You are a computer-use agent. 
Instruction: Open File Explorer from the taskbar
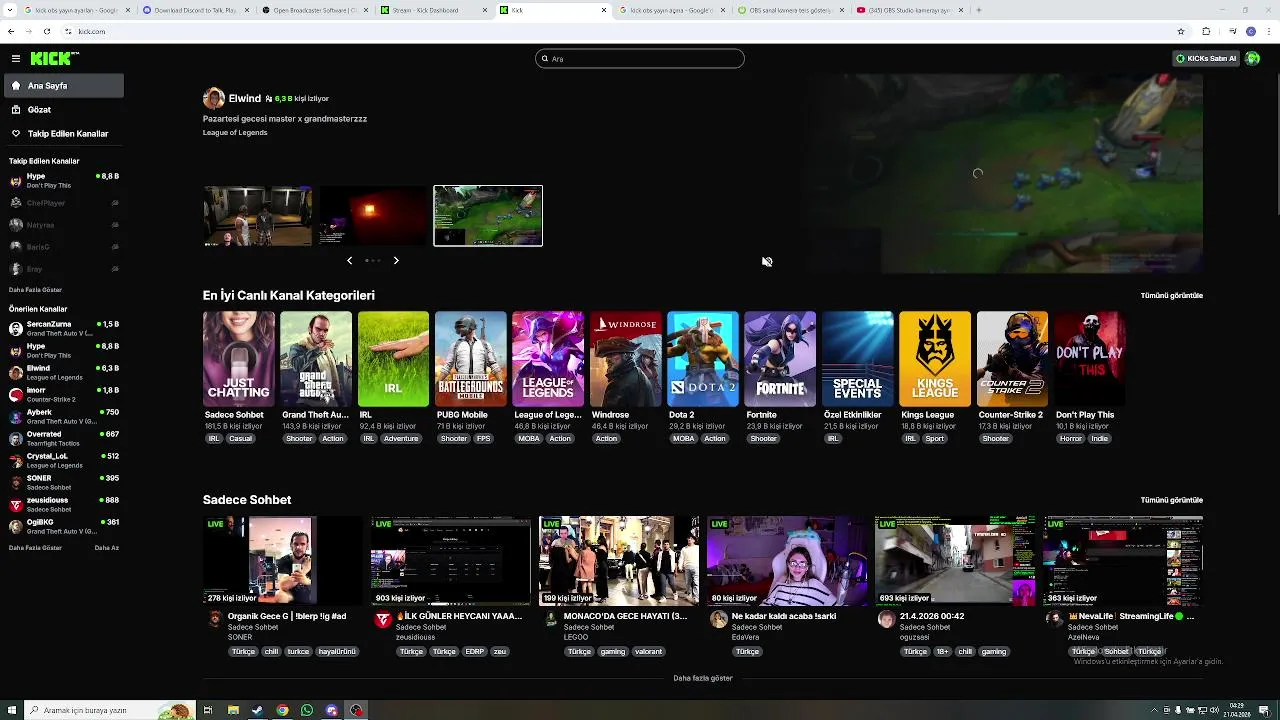(233, 711)
